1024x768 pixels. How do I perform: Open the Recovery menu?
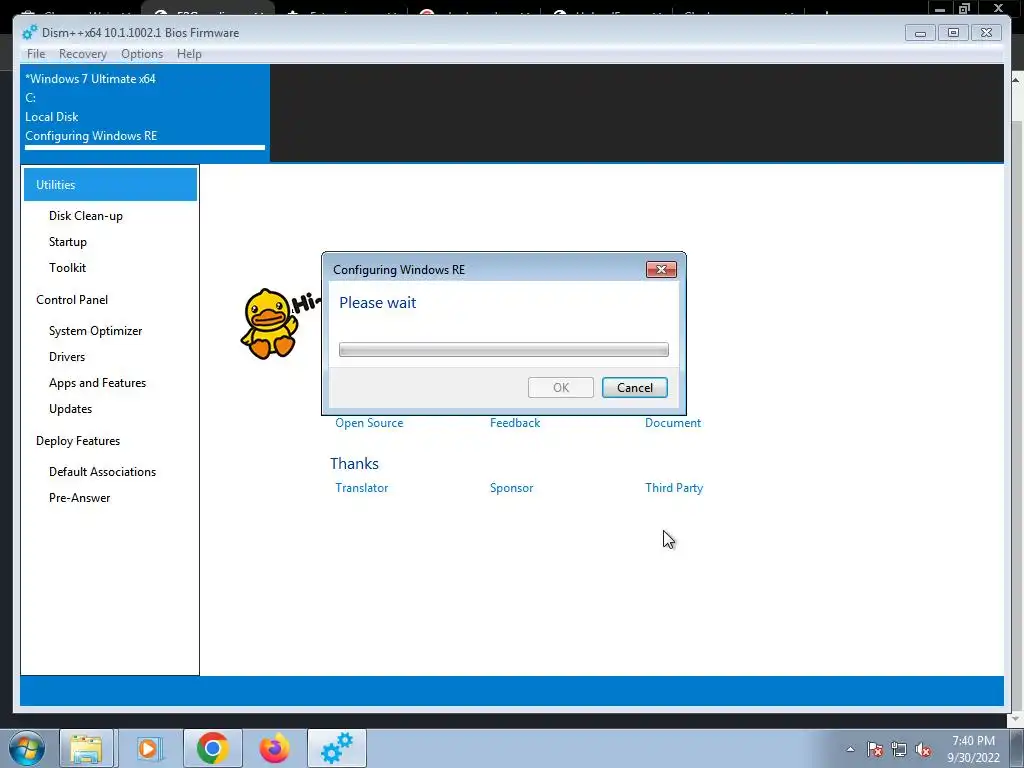pos(82,54)
